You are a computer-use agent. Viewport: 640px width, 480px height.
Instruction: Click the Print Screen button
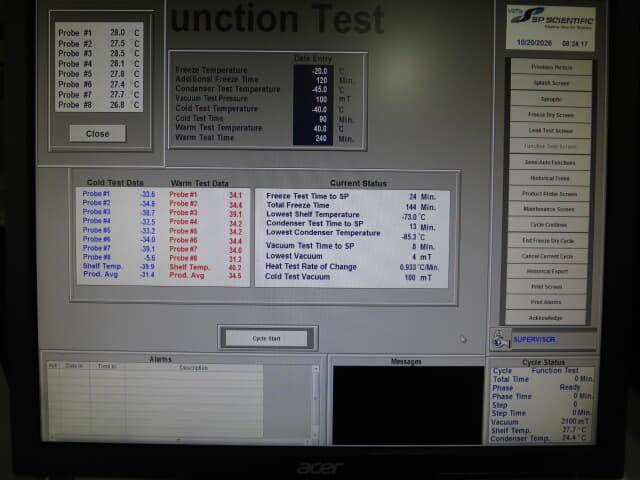coord(547,287)
